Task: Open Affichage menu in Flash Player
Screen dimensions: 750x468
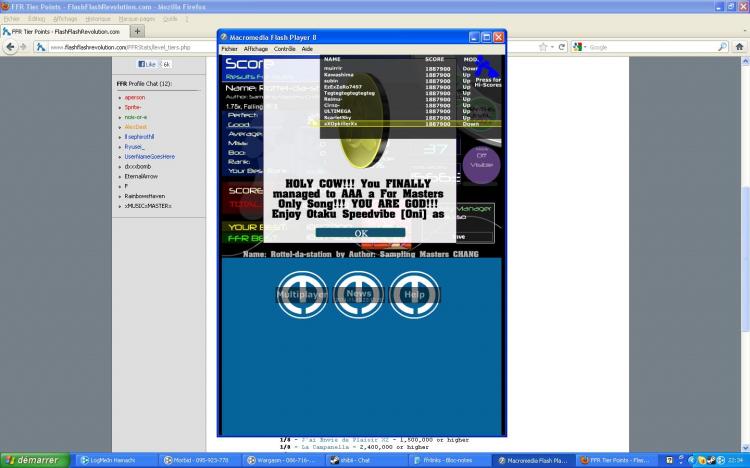Action: tap(255, 48)
